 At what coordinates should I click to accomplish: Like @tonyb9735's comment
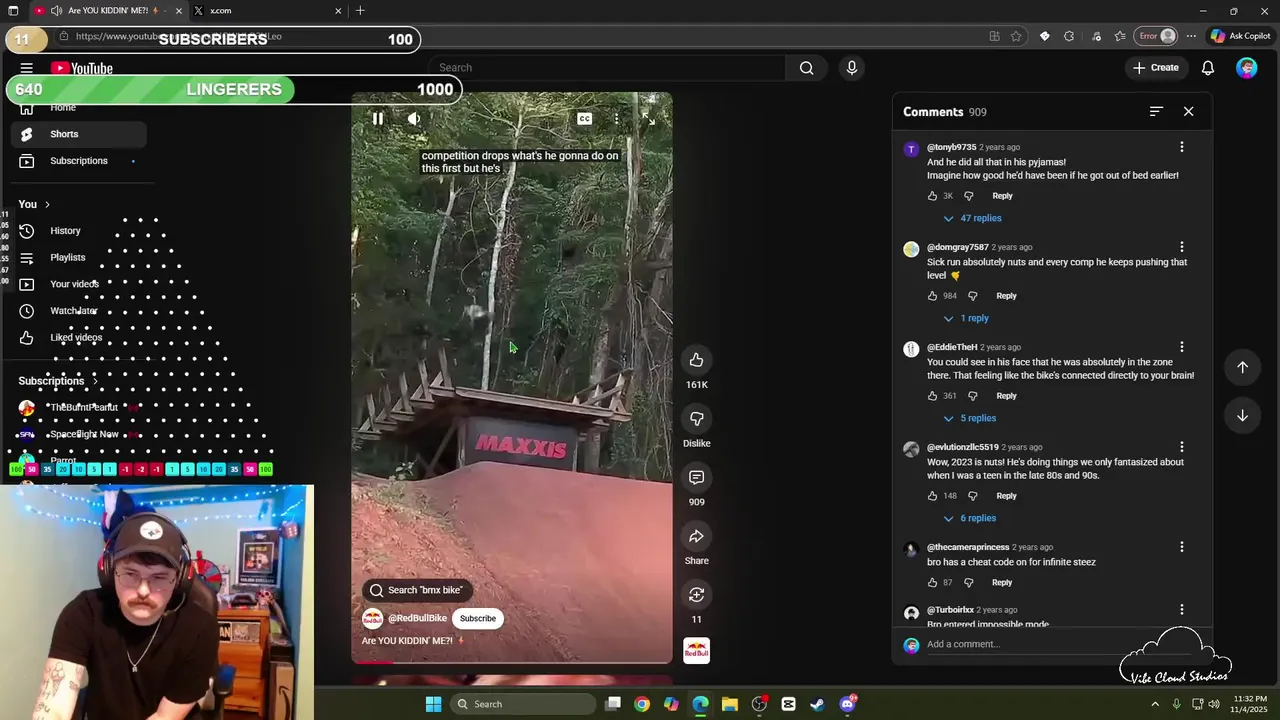[x=933, y=196]
